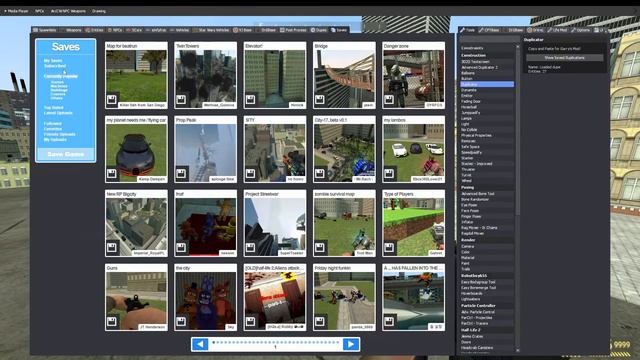The image size is (640, 360).
Task: Switch to Star Wars Vehicles tab
Action: [x=211, y=30]
